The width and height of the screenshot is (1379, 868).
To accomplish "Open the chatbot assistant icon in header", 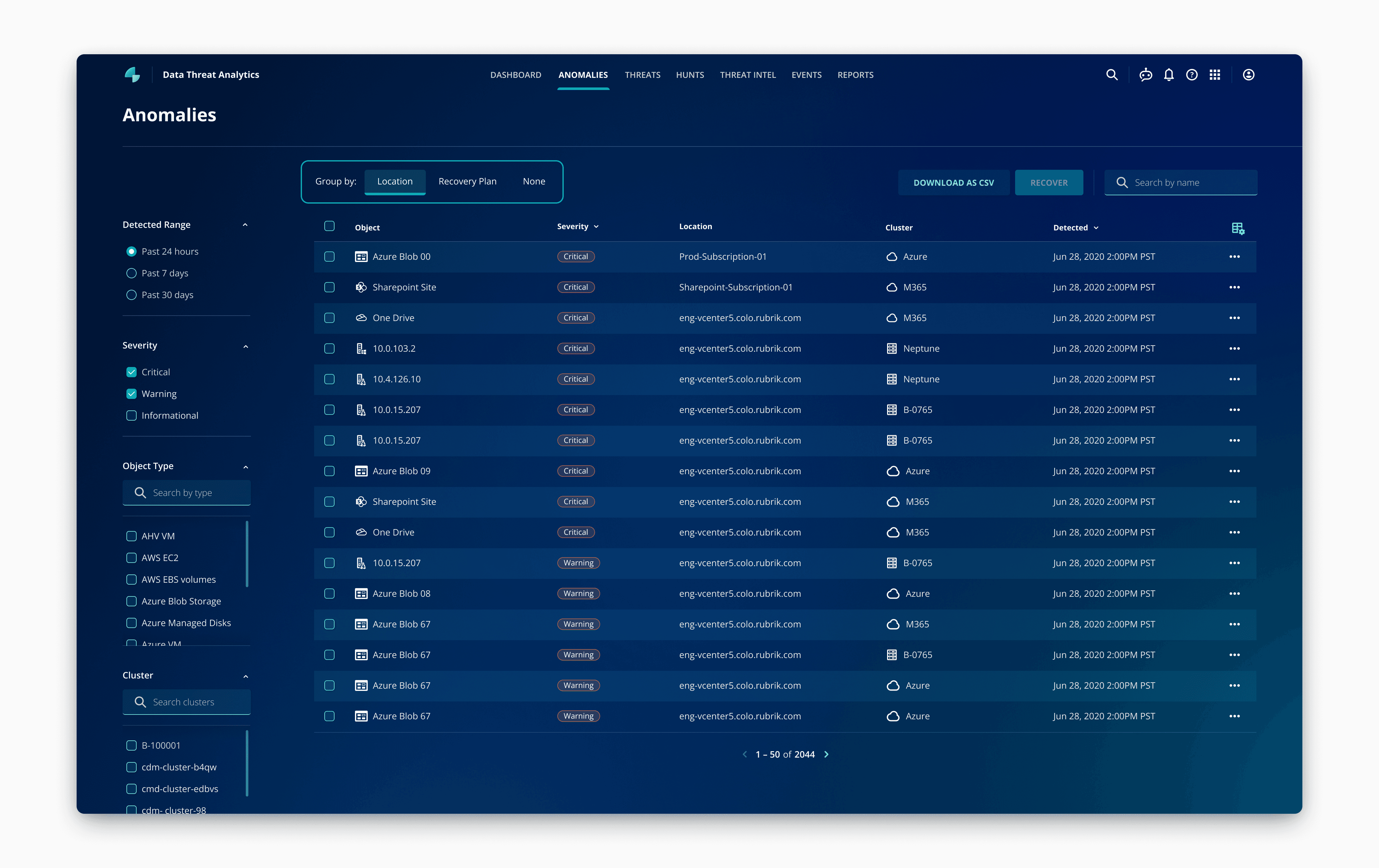I will [x=1145, y=75].
